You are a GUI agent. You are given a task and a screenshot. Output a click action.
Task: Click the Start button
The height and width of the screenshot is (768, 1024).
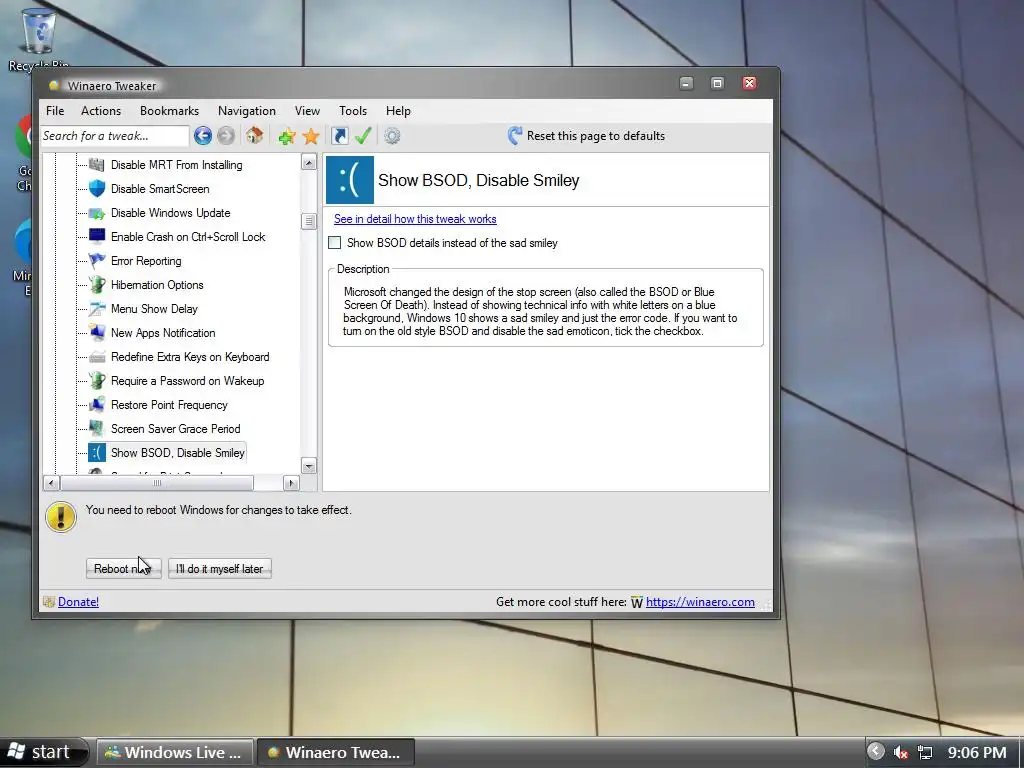click(x=43, y=752)
